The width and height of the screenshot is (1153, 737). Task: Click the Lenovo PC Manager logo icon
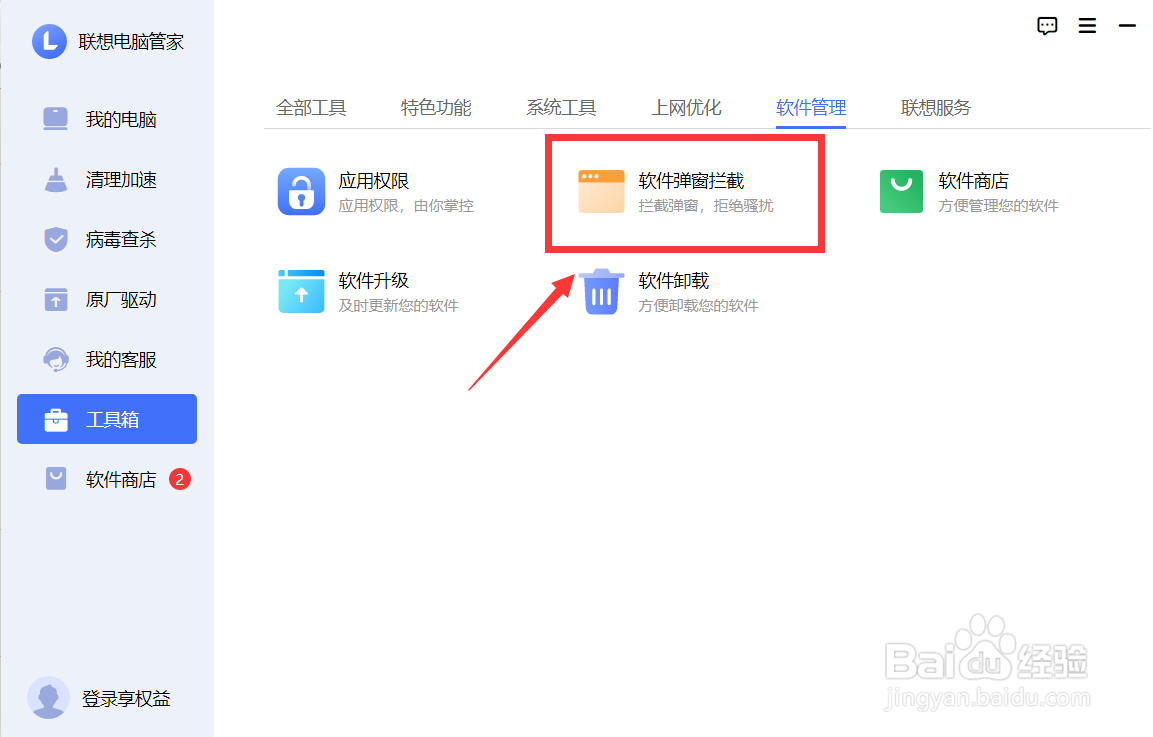tap(49, 41)
